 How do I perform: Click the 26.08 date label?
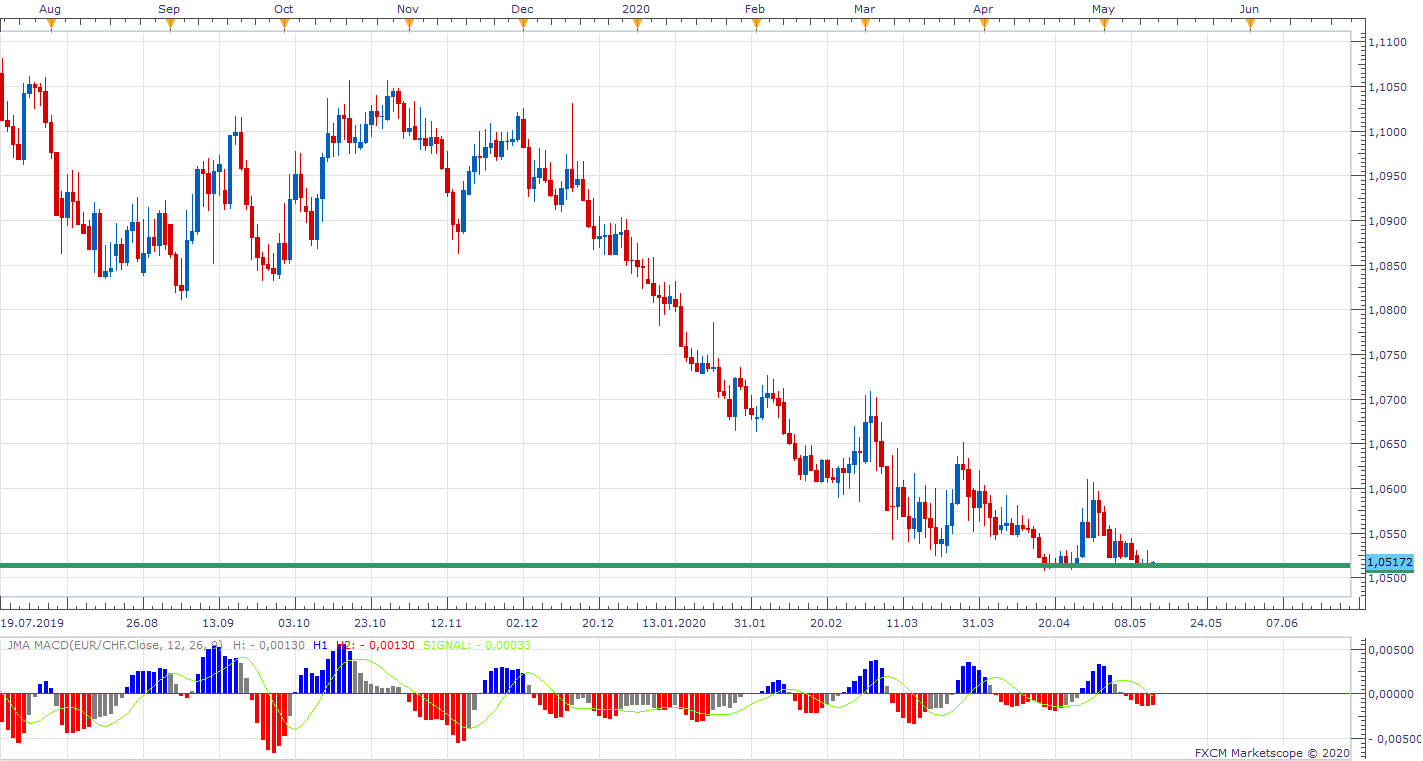click(x=143, y=622)
